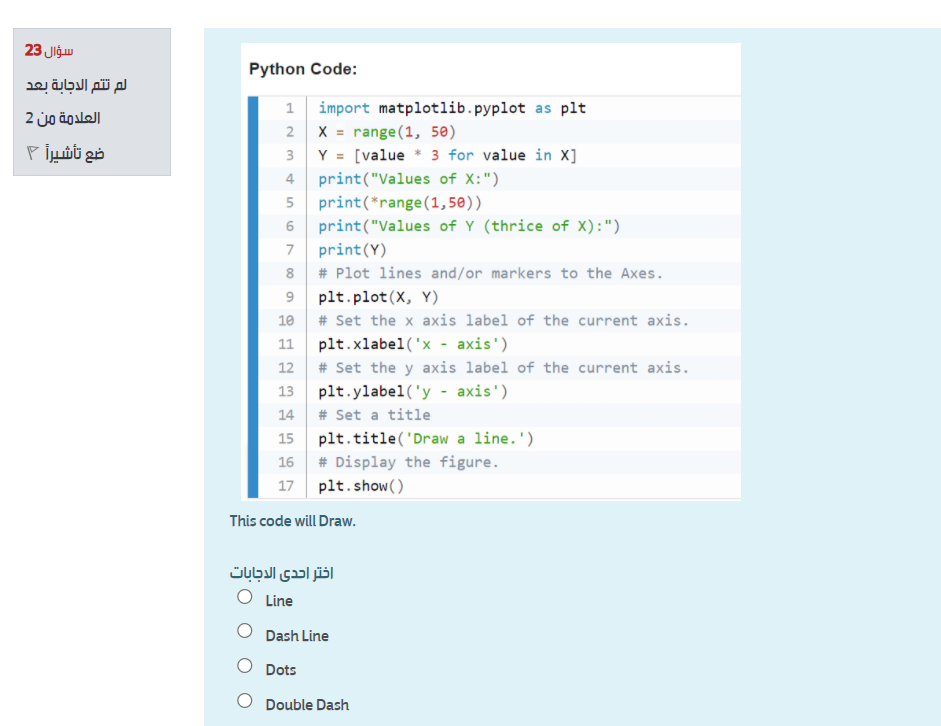Image resolution: width=941 pixels, height=726 pixels.
Task: Select the Dash Line radio button
Action: (x=244, y=631)
